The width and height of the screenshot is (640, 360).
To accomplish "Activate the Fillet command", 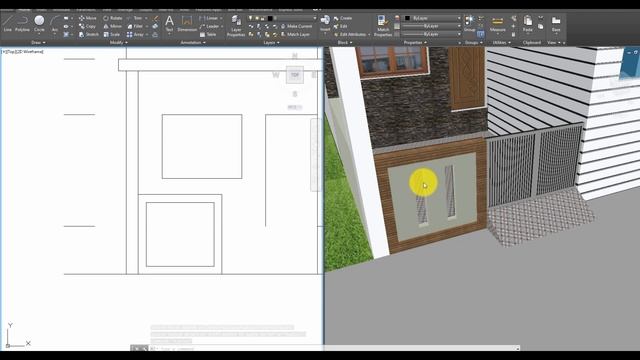I will click(135, 26).
